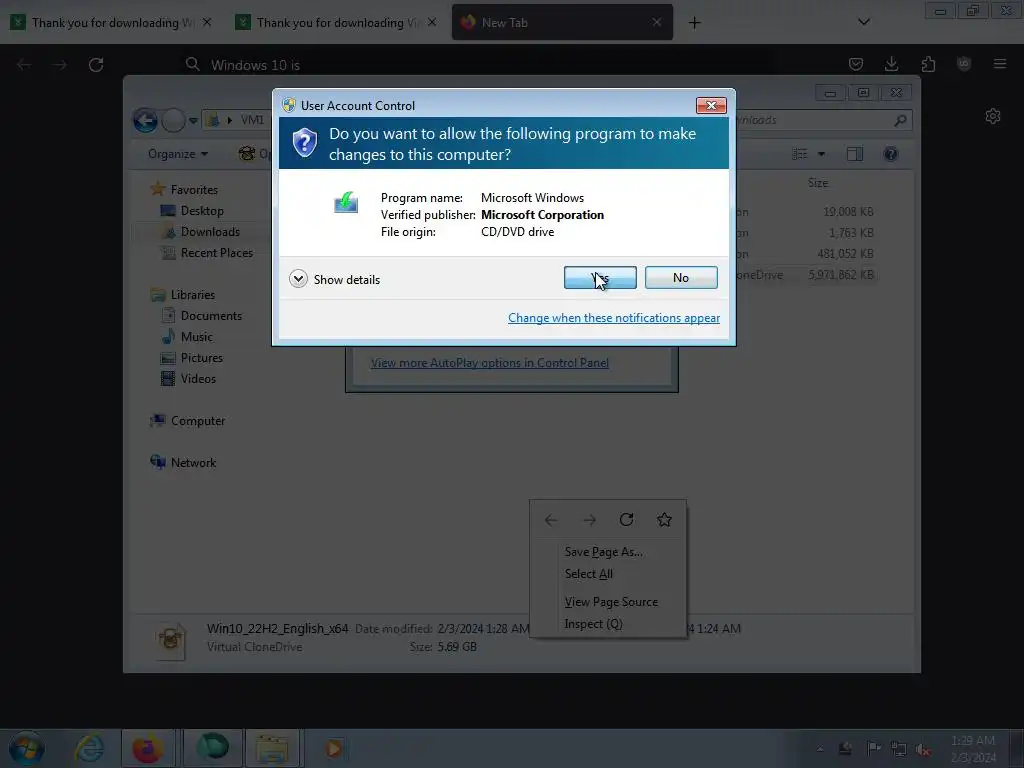Open Explorer Help icon

coord(890,154)
